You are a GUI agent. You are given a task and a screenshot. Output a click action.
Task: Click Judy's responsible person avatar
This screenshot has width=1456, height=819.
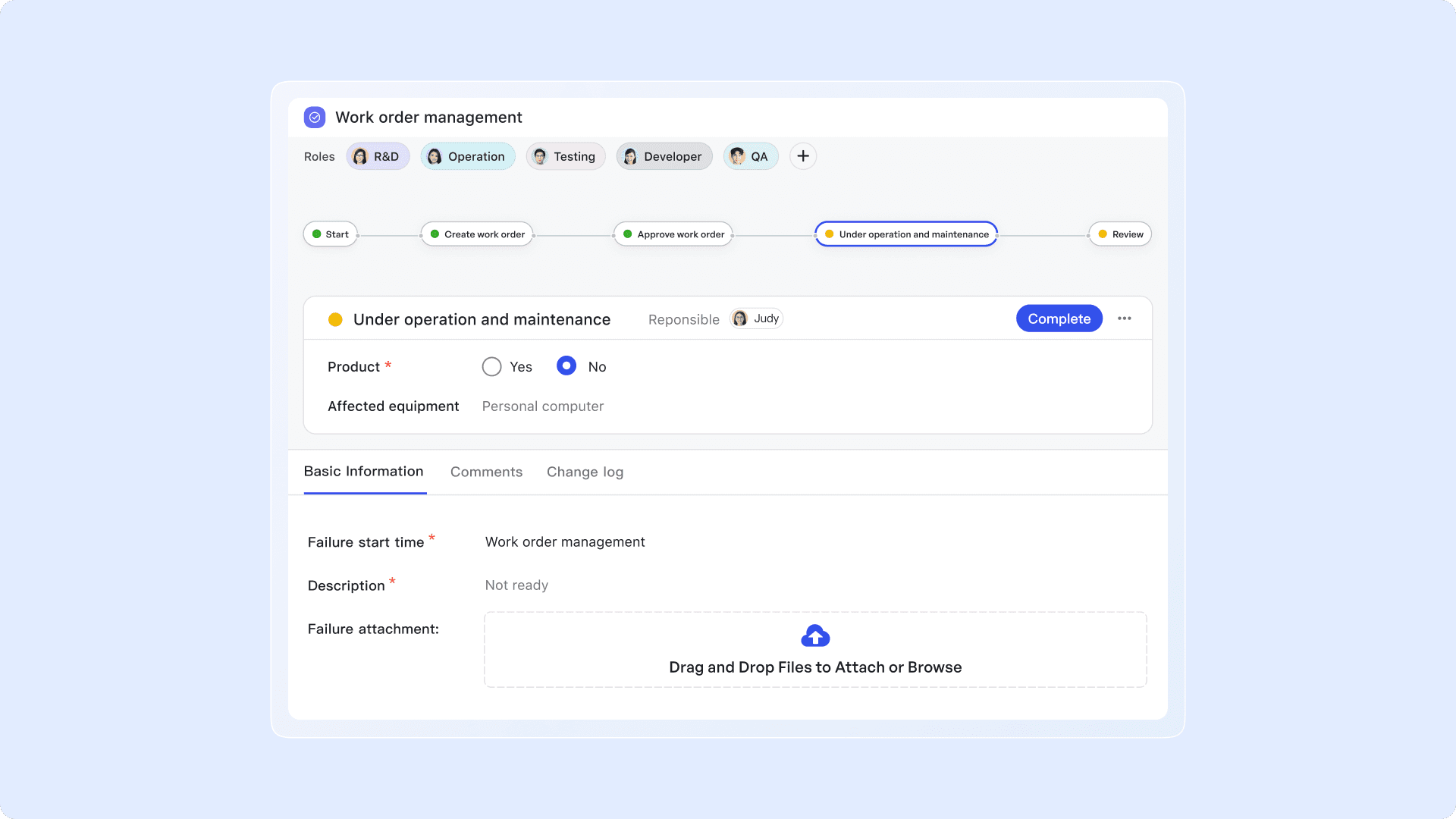click(x=741, y=318)
